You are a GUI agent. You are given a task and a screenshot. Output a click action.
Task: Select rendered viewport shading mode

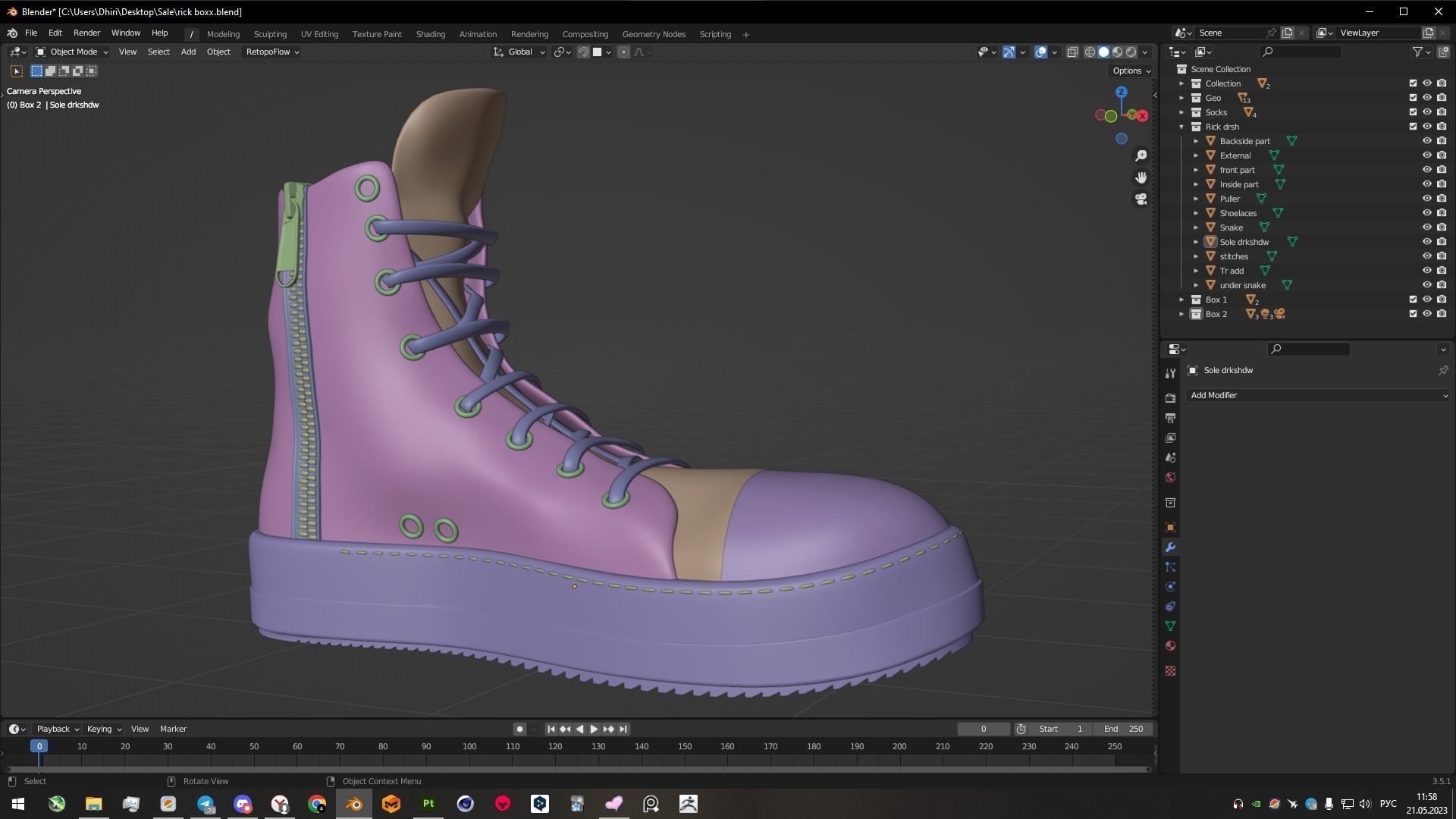(x=1131, y=52)
